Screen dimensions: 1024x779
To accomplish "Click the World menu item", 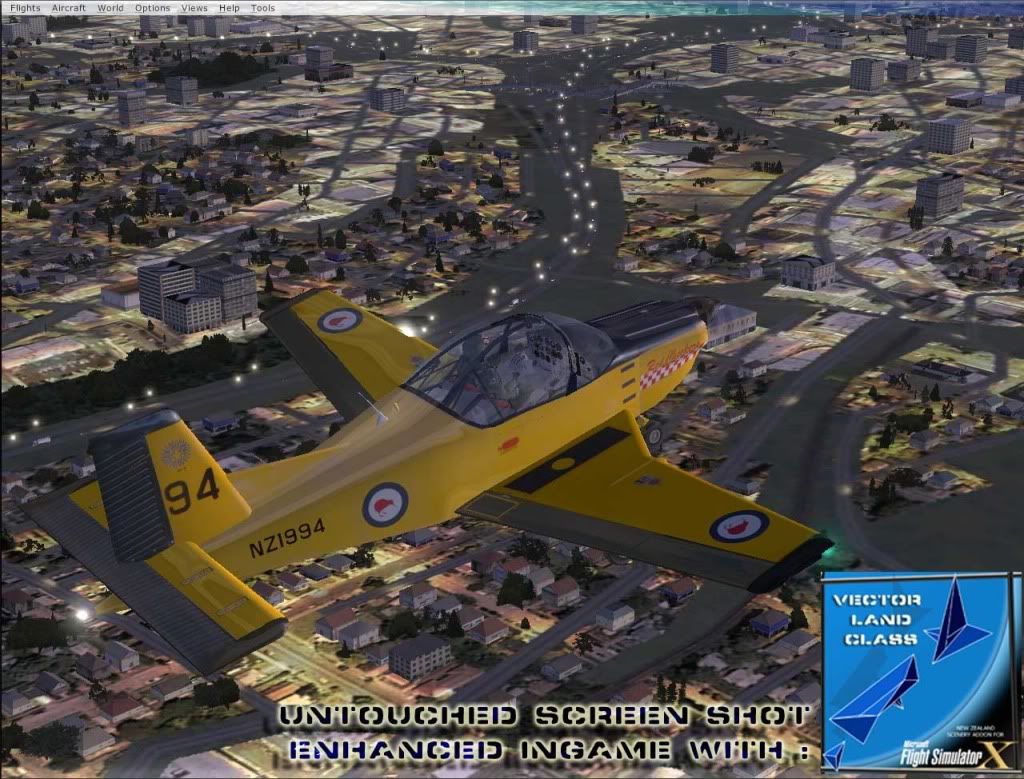I will 111,8.
